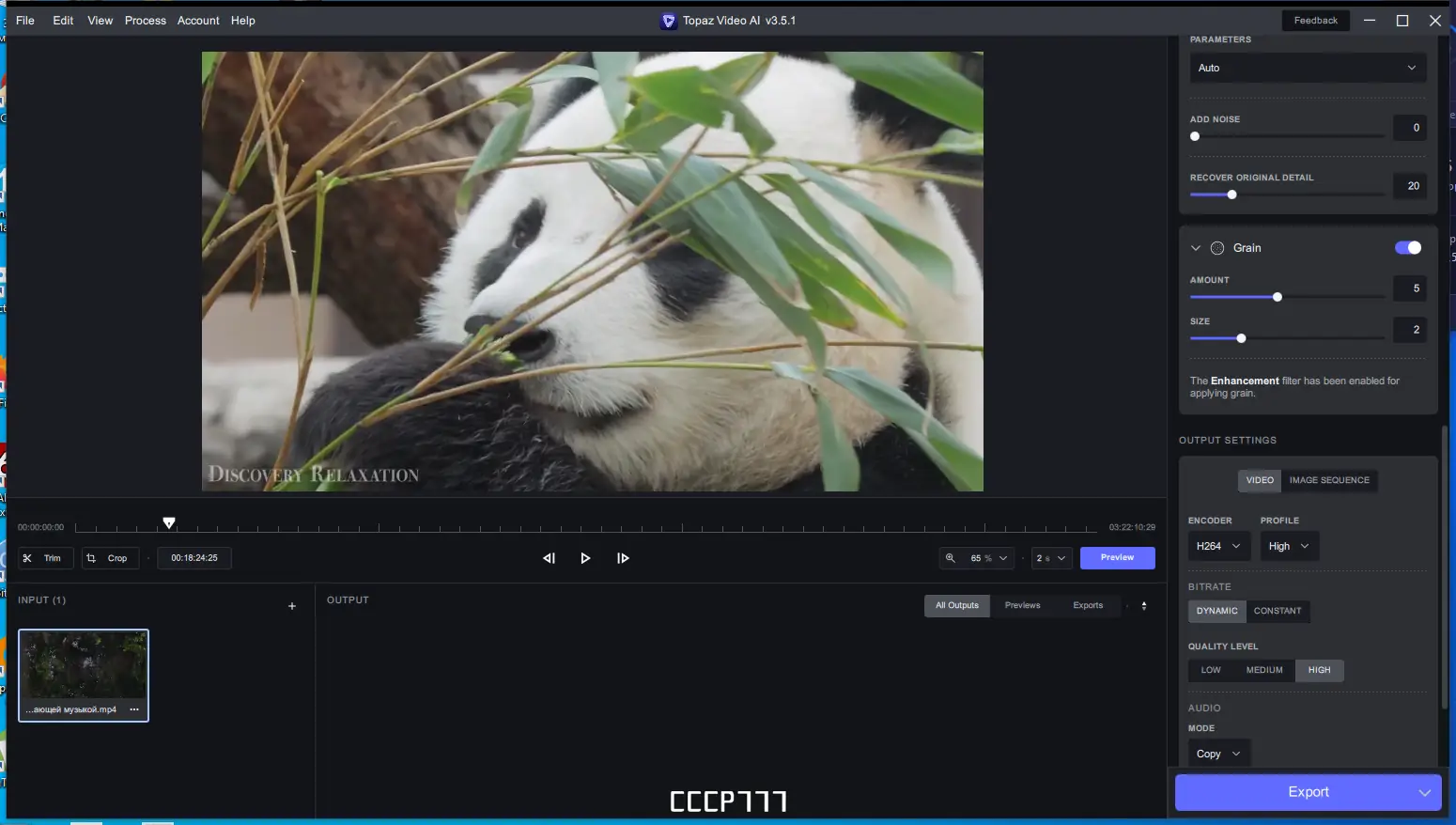Click the Preview button
1456x825 pixels.
(1117, 558)
